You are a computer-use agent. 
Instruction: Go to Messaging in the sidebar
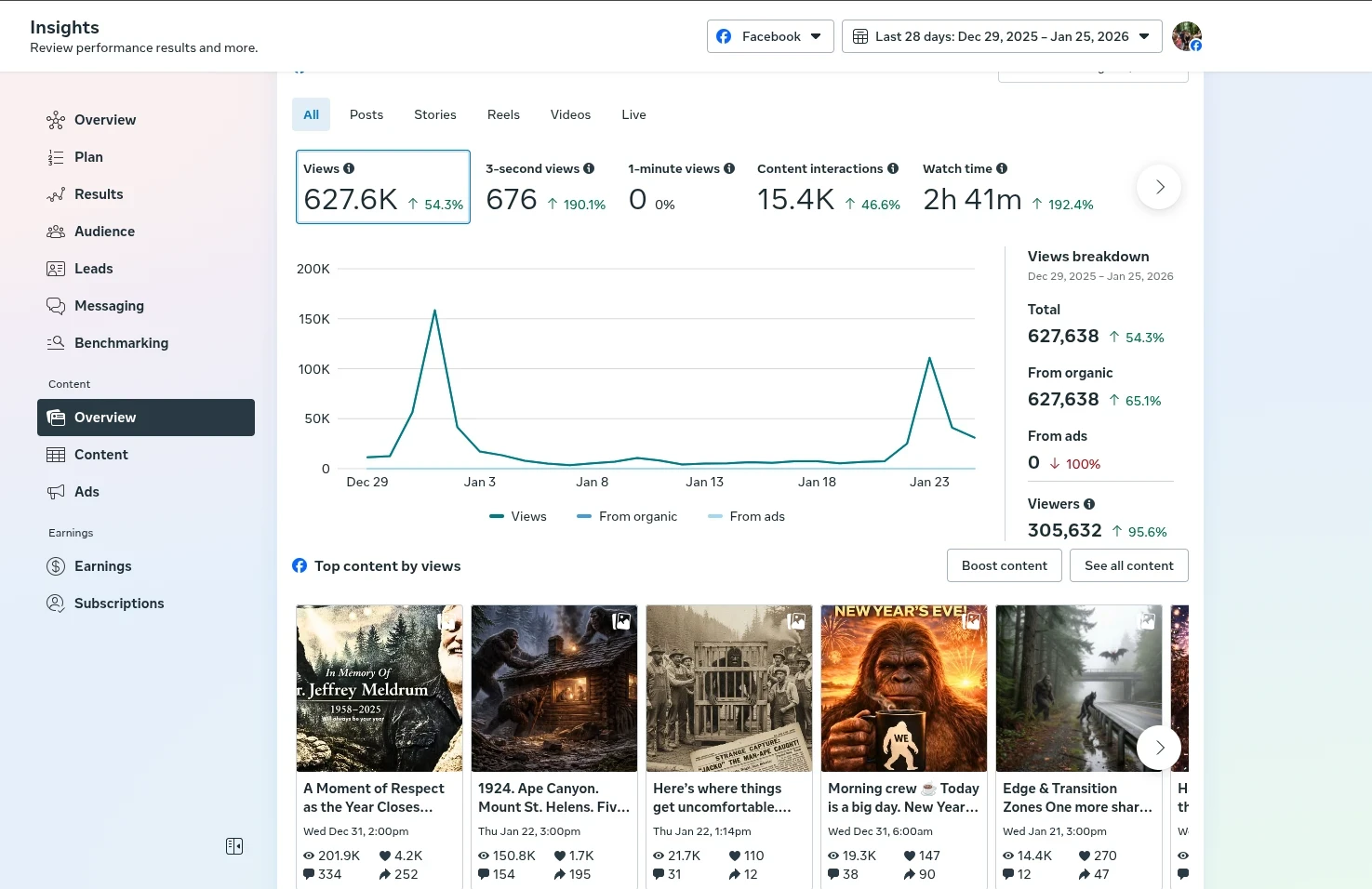point(109,306)
